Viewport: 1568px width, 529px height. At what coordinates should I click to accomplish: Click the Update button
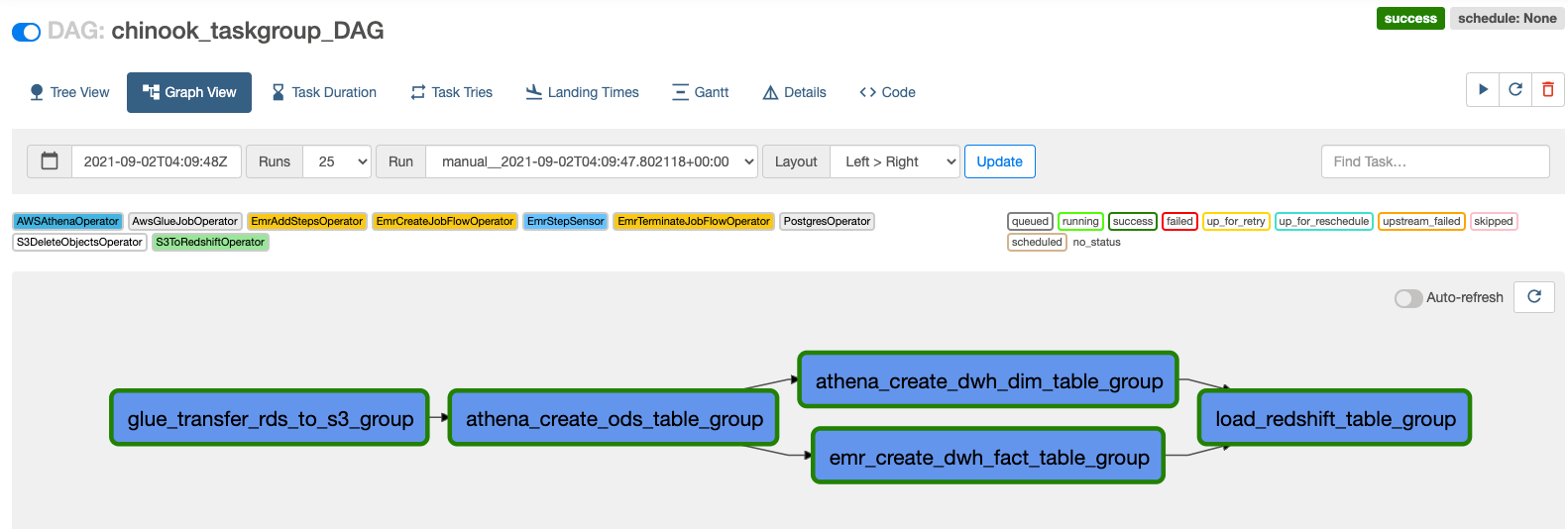tap(999, 161)
